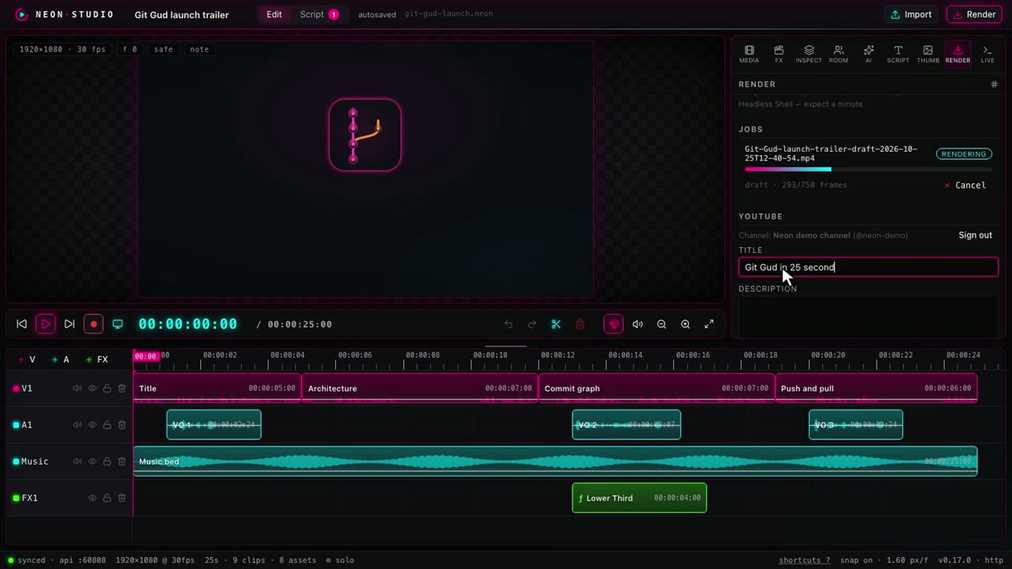Screen dimensions: 1012x569
Task: Select the Lower Third FX clip
Action: click(x=639, y=498)
